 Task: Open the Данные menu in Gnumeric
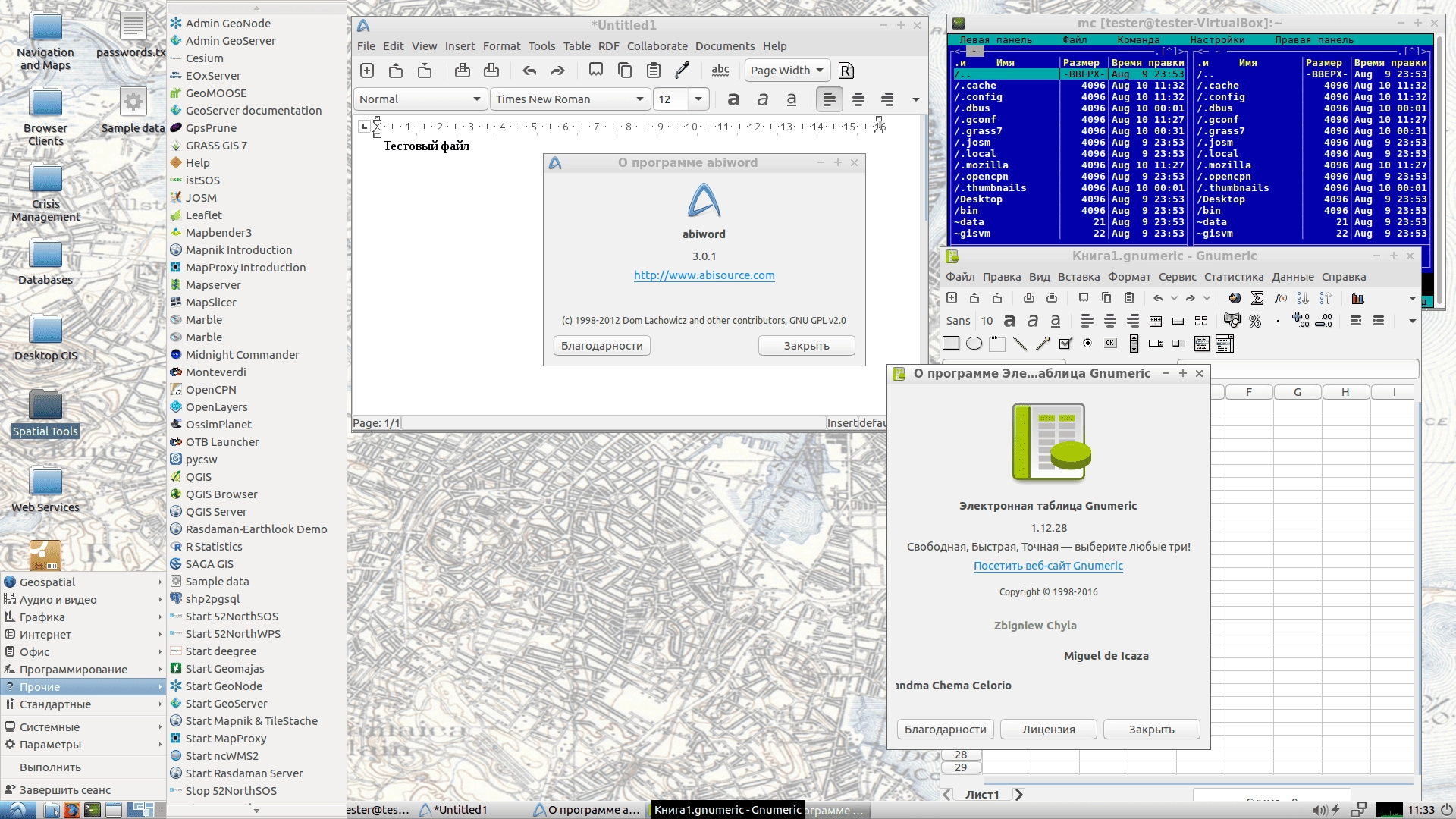1292,277
